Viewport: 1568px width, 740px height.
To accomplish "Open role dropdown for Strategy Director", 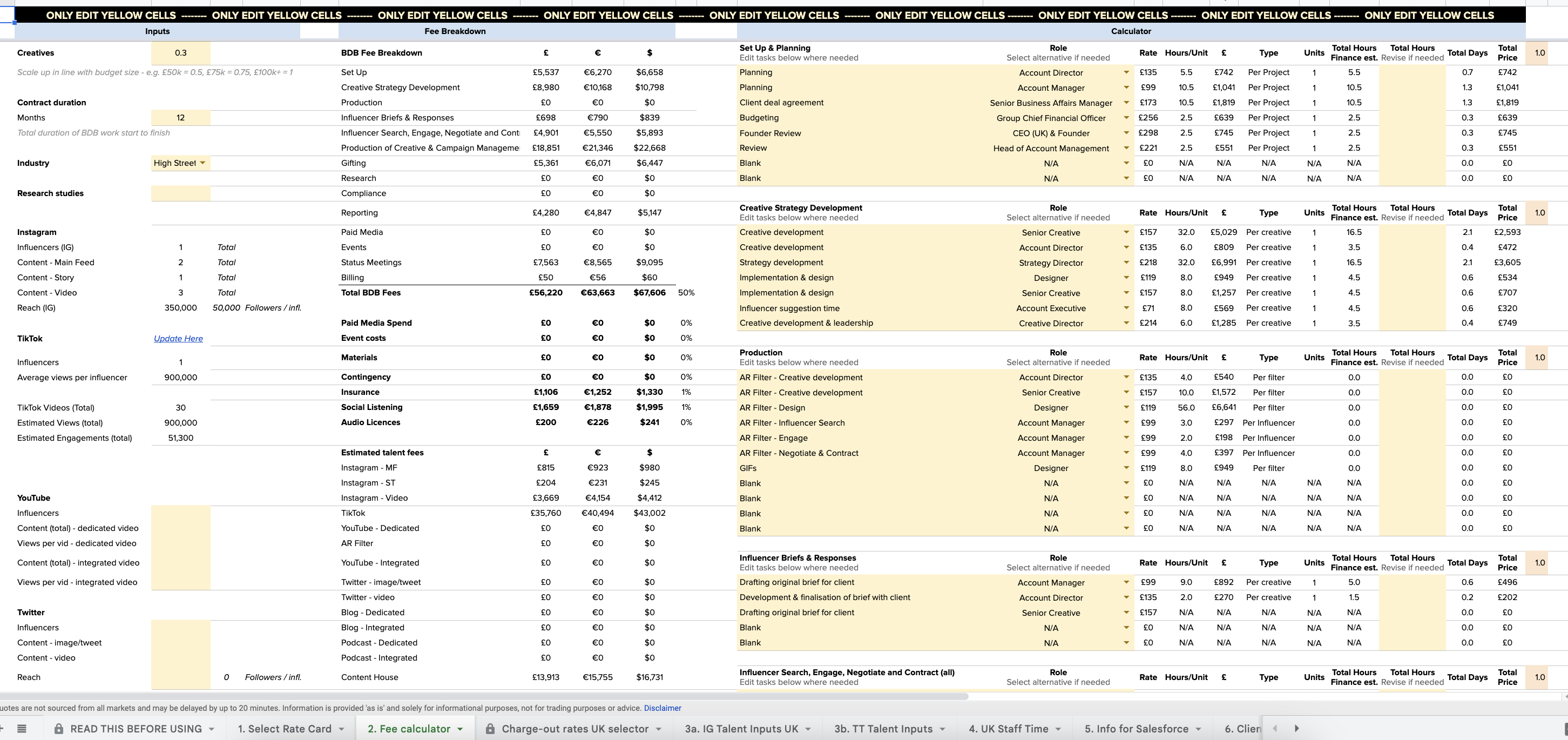I will [1126, 263].
